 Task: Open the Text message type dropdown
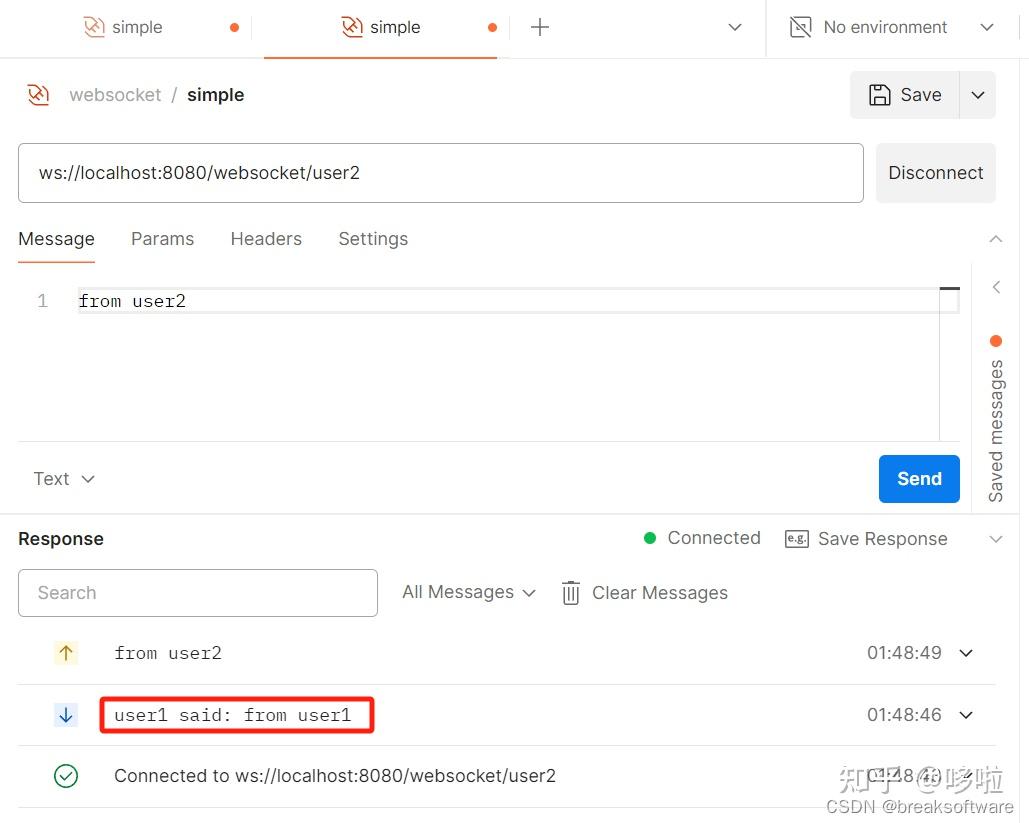(x=63, y=478)
